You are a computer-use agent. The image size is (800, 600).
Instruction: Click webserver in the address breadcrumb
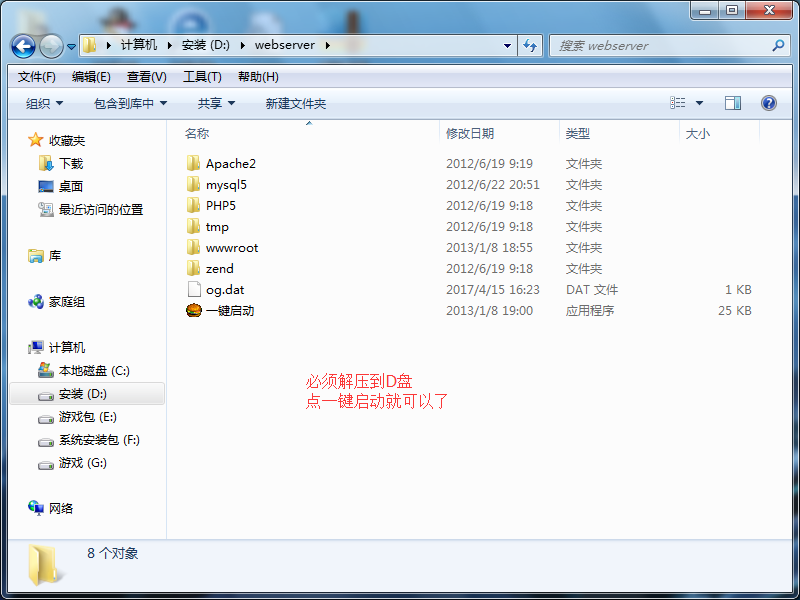coord(285,45)
